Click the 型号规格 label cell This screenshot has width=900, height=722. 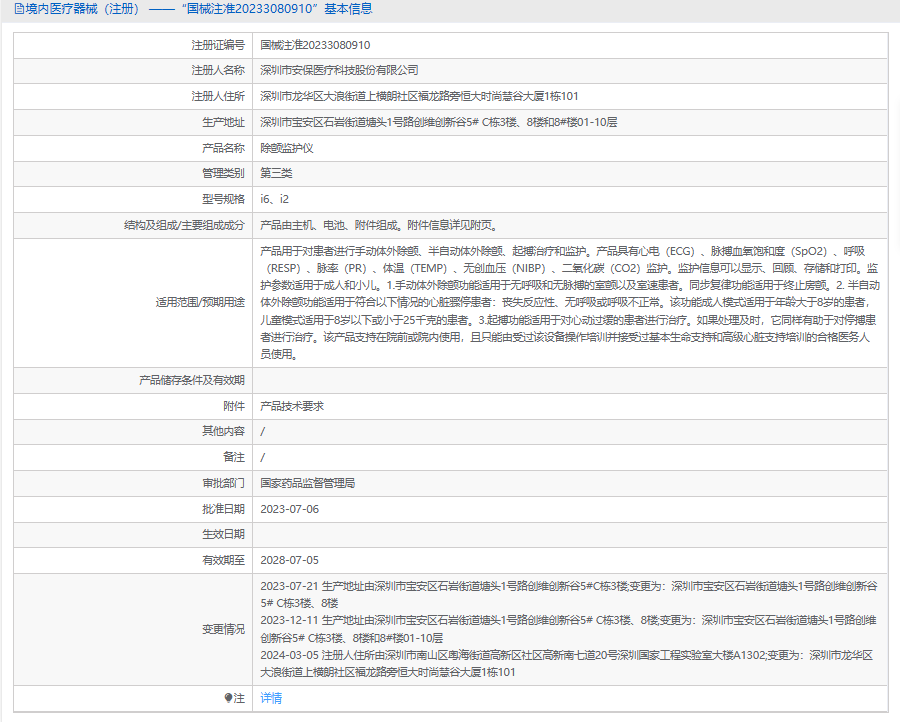pos(133,199)
